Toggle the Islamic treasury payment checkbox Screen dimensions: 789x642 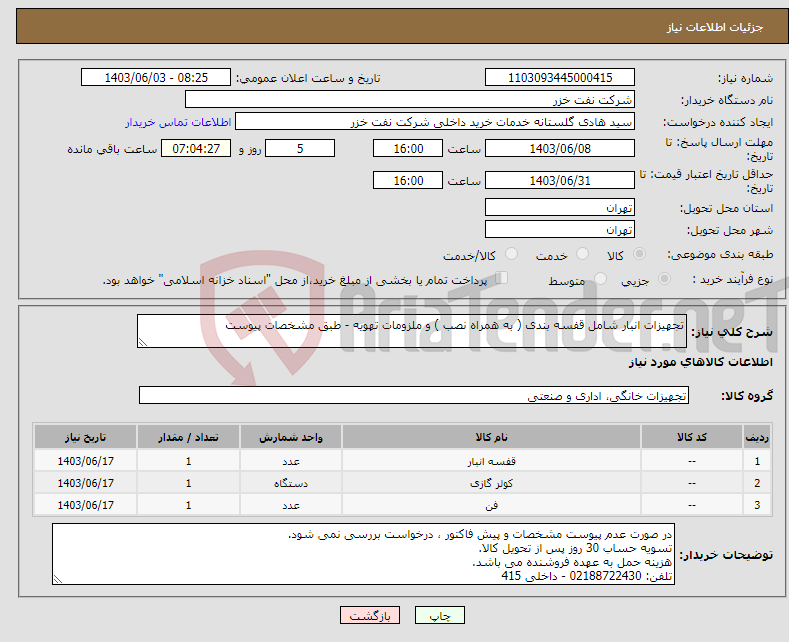(x=501, y=278)
